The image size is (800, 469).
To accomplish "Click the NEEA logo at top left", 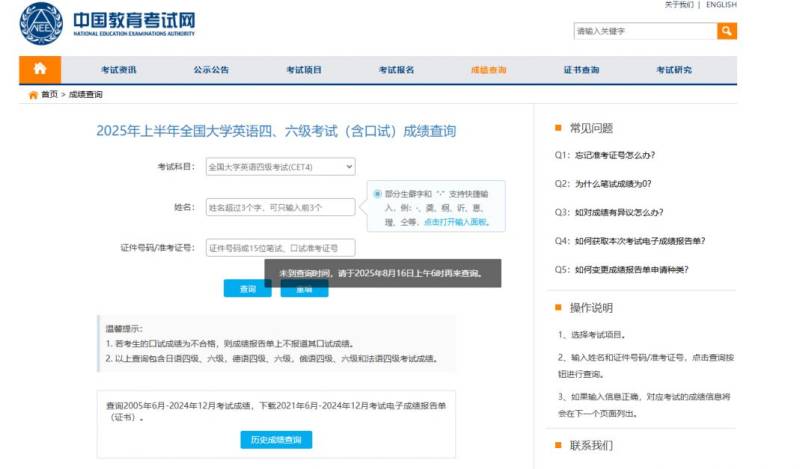I will (41, 23).
